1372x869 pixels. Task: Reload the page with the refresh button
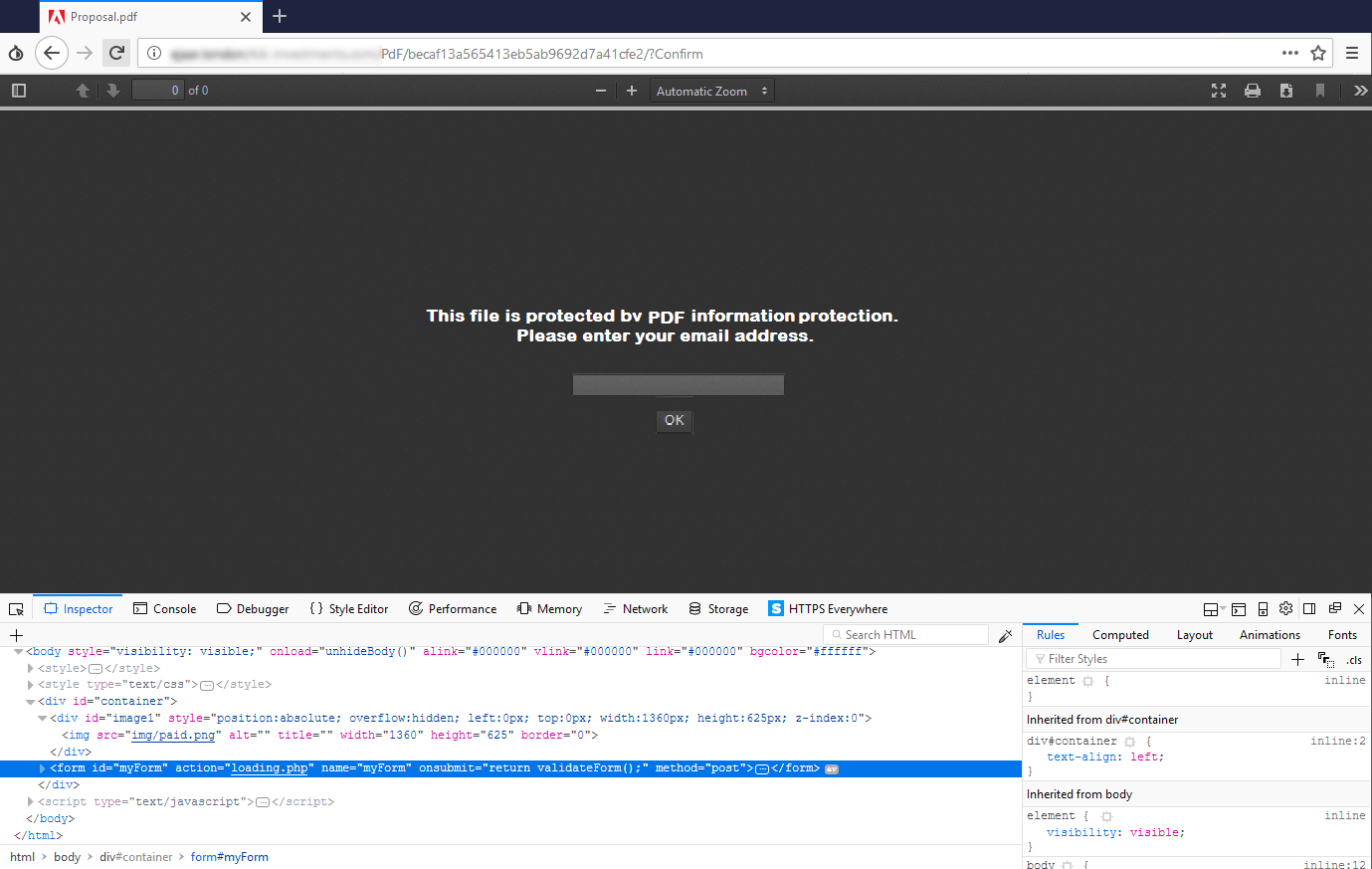tap(116, 54)
